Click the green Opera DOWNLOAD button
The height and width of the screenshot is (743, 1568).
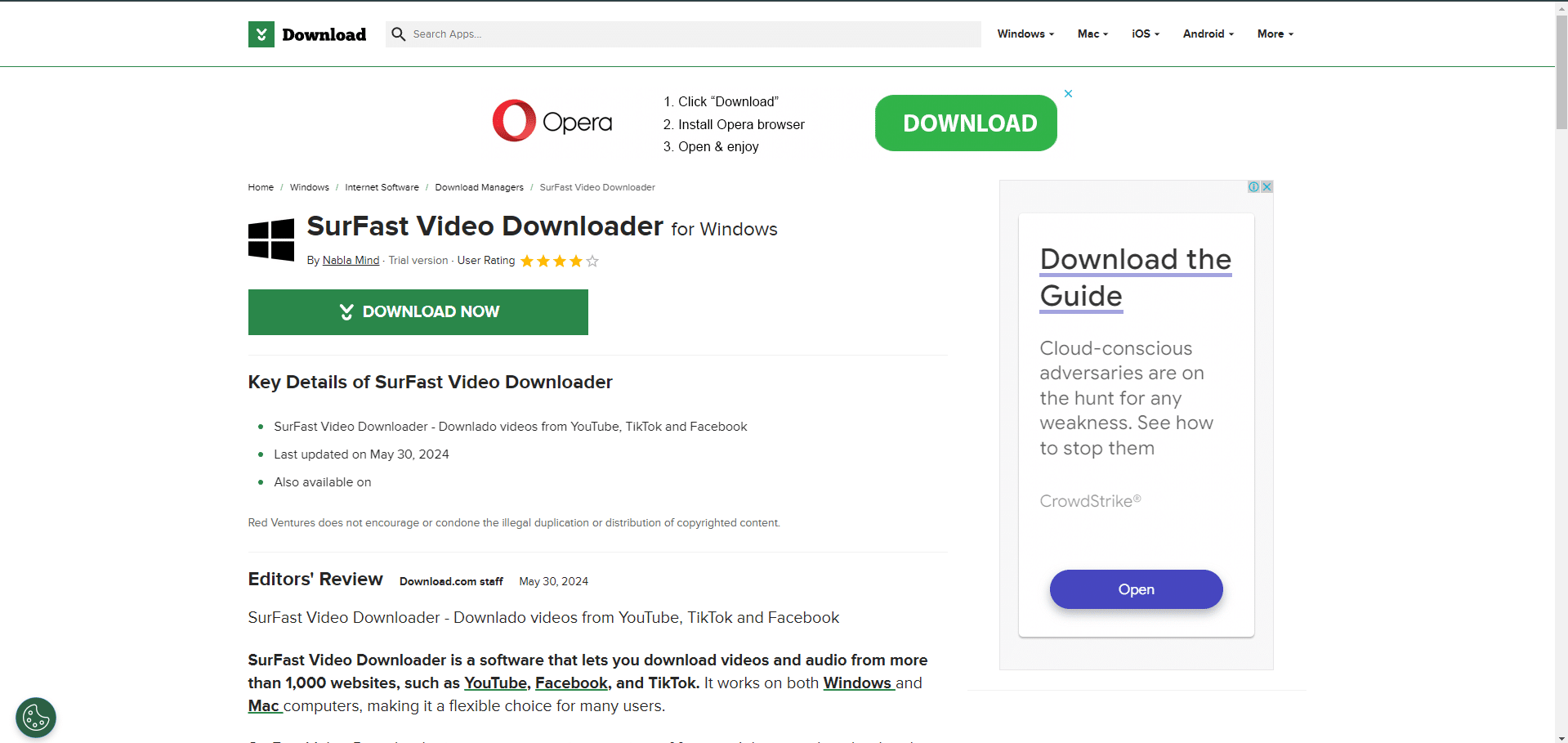965,123
